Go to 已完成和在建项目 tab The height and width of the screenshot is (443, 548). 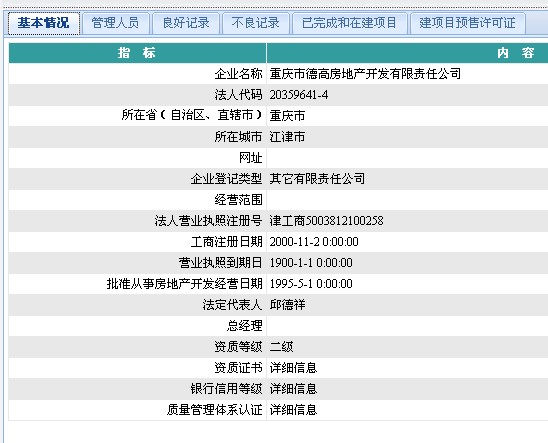pos(349,23)
